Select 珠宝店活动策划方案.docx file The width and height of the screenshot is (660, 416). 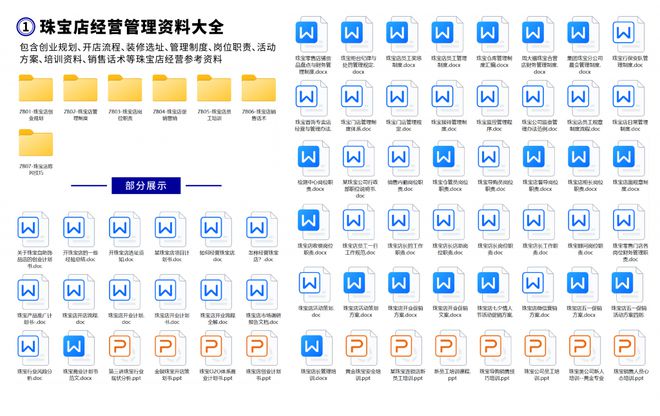pos(359,285)
